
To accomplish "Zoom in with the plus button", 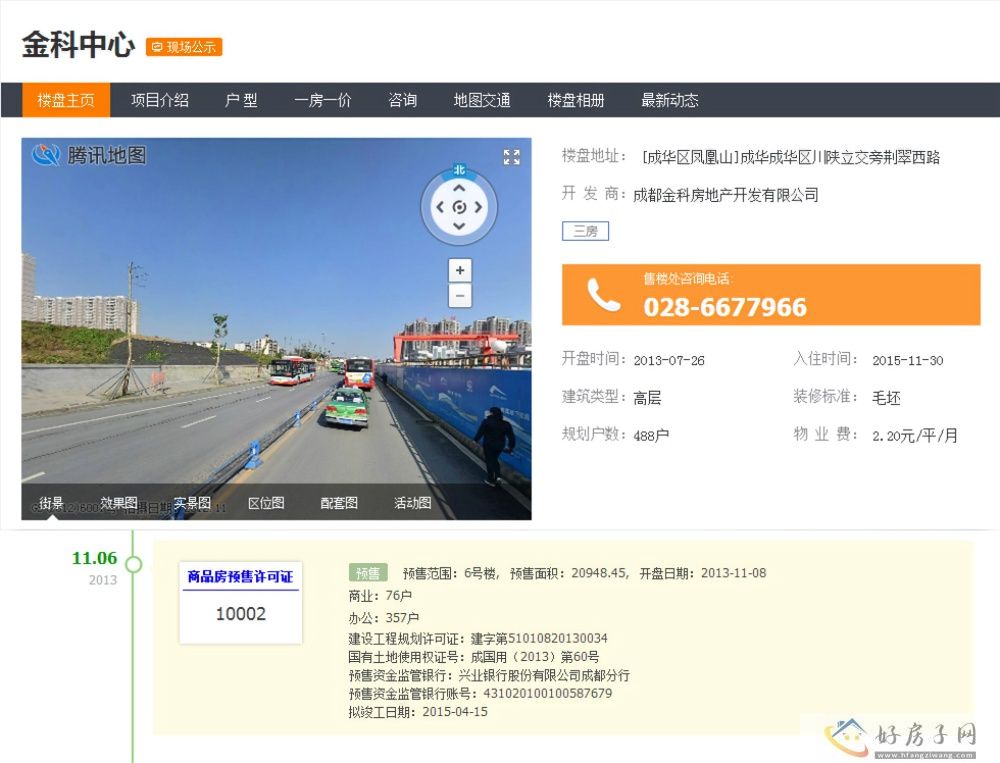I will (x=460, y=270).
